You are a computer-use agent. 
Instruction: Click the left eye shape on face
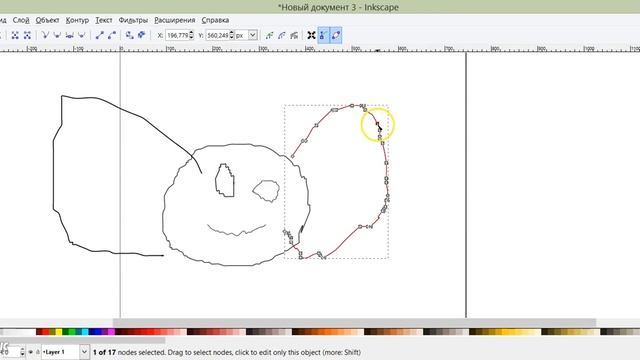224,180
